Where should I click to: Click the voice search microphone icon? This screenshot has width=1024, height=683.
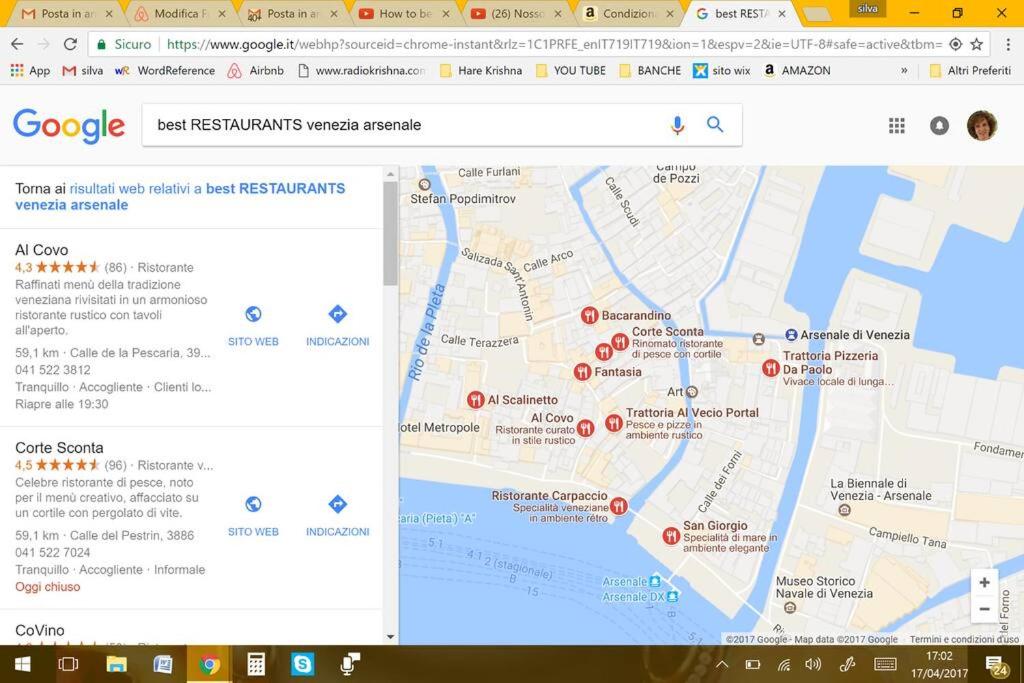pyautogui.click(x=677, y=125)
